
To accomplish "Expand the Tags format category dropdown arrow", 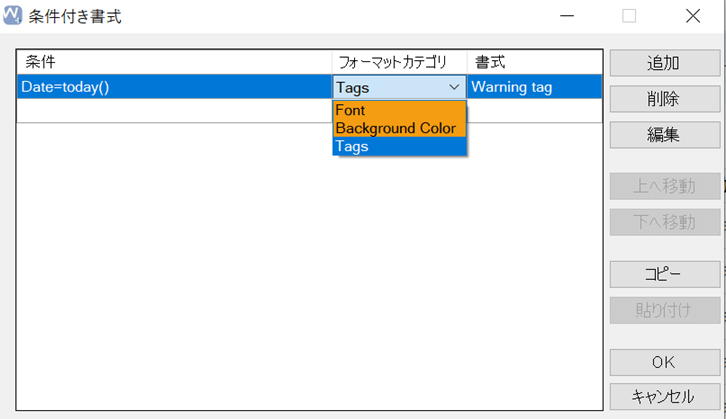I will 454,87.
